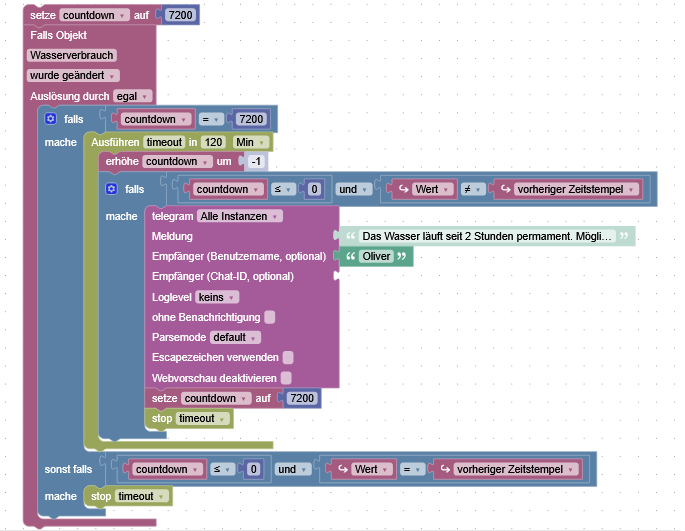Edit the 7200 value in top setze block
Screen dimensions: 685x531
[x=180, y=15]
